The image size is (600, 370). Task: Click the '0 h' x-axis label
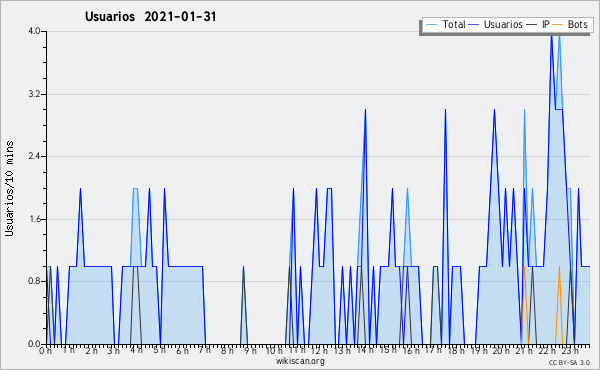pos(45,350)
